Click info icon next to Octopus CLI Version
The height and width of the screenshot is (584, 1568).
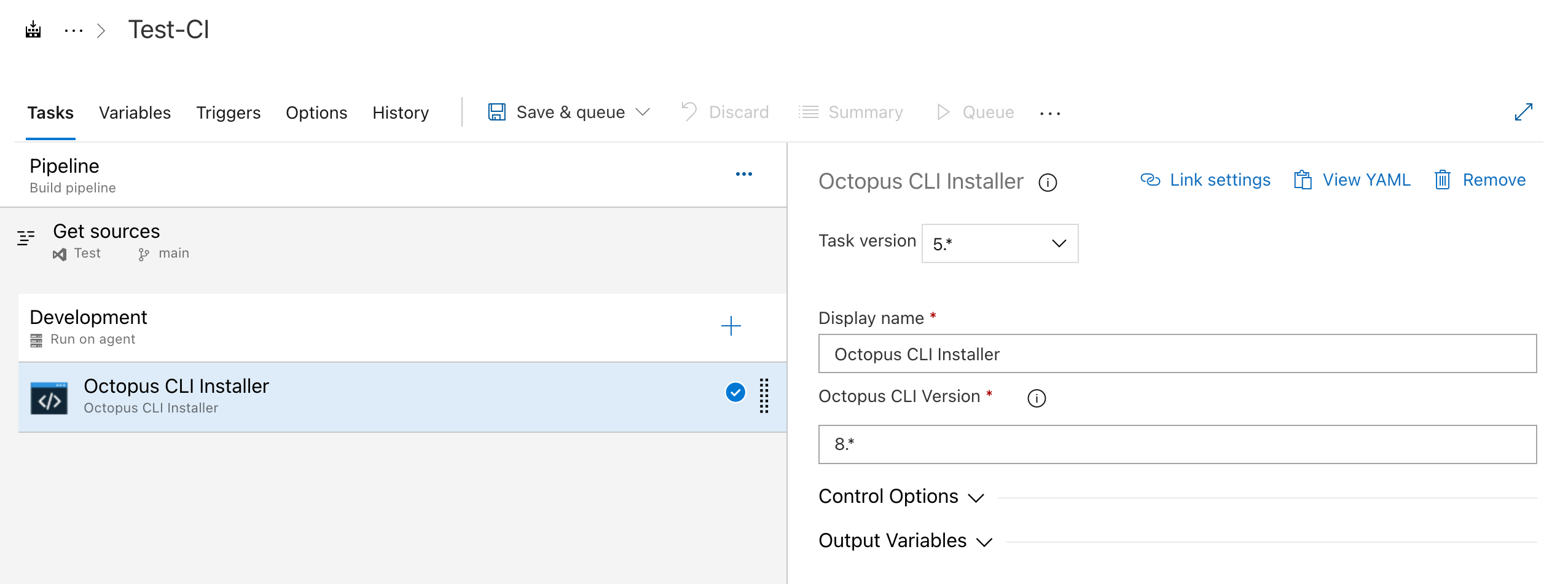1038,398
